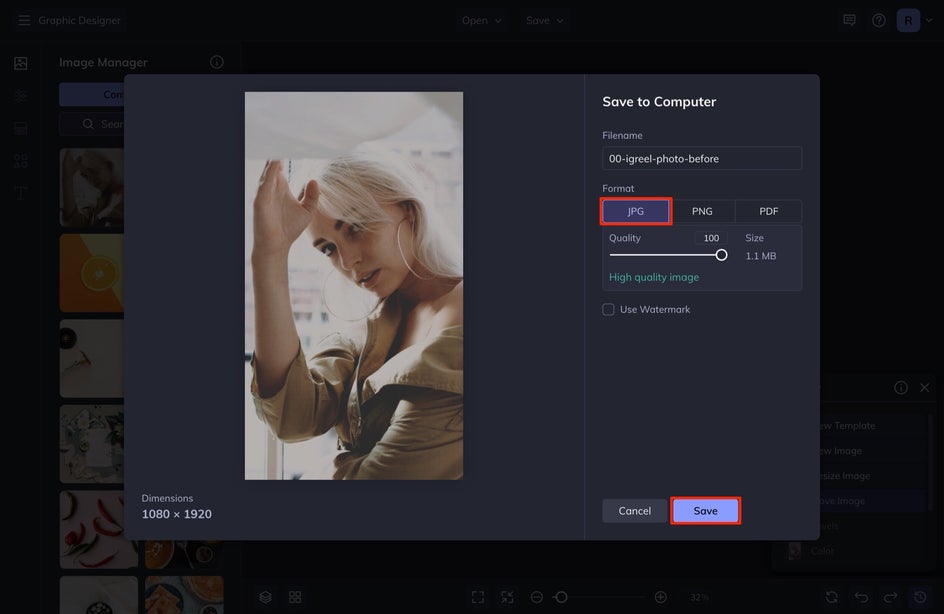The height and width of the screenshot is (614, 944).
Task: Open the Text tool sidebar icon
Action: pyautogui.click(x=20, y=193)
